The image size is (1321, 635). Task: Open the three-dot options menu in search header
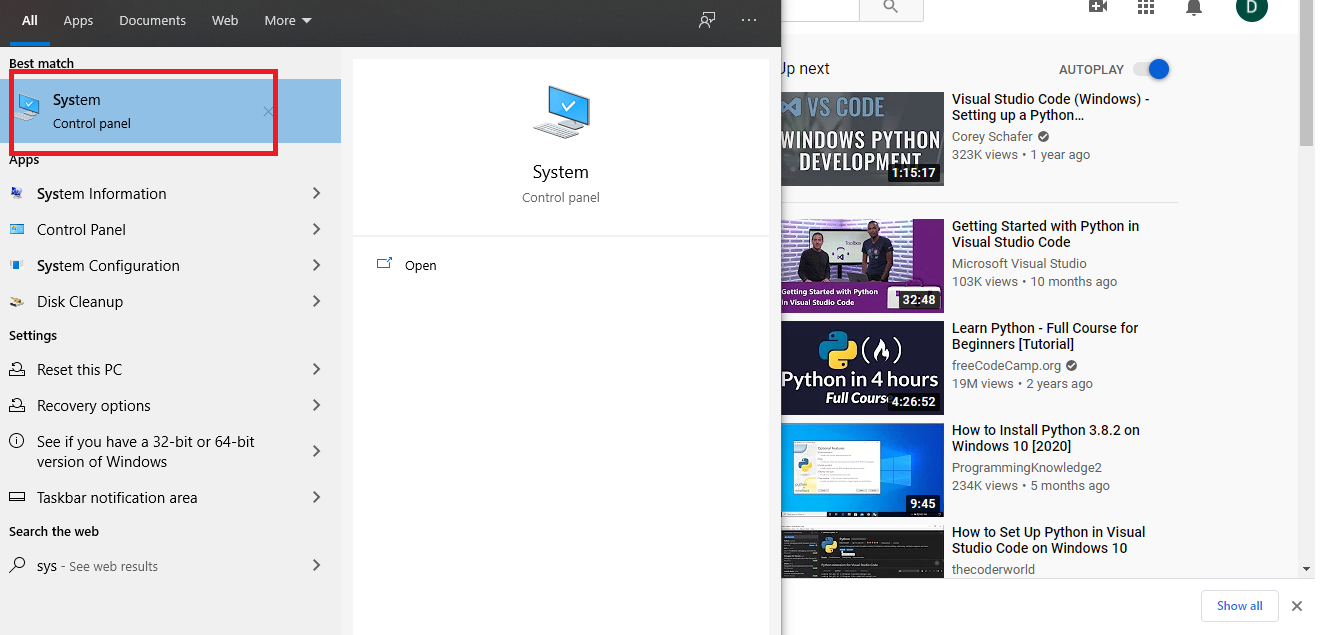pos(749,20)
